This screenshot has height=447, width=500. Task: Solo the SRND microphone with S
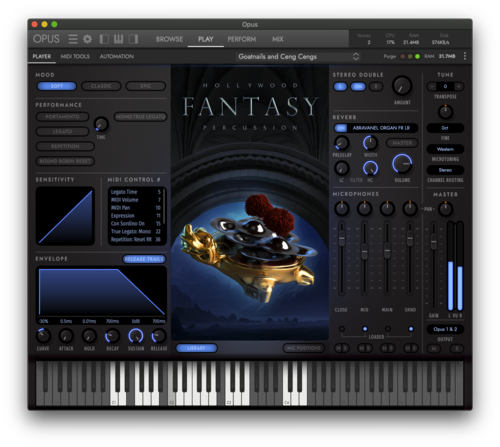pyautogui.click(x=414, y=348)
